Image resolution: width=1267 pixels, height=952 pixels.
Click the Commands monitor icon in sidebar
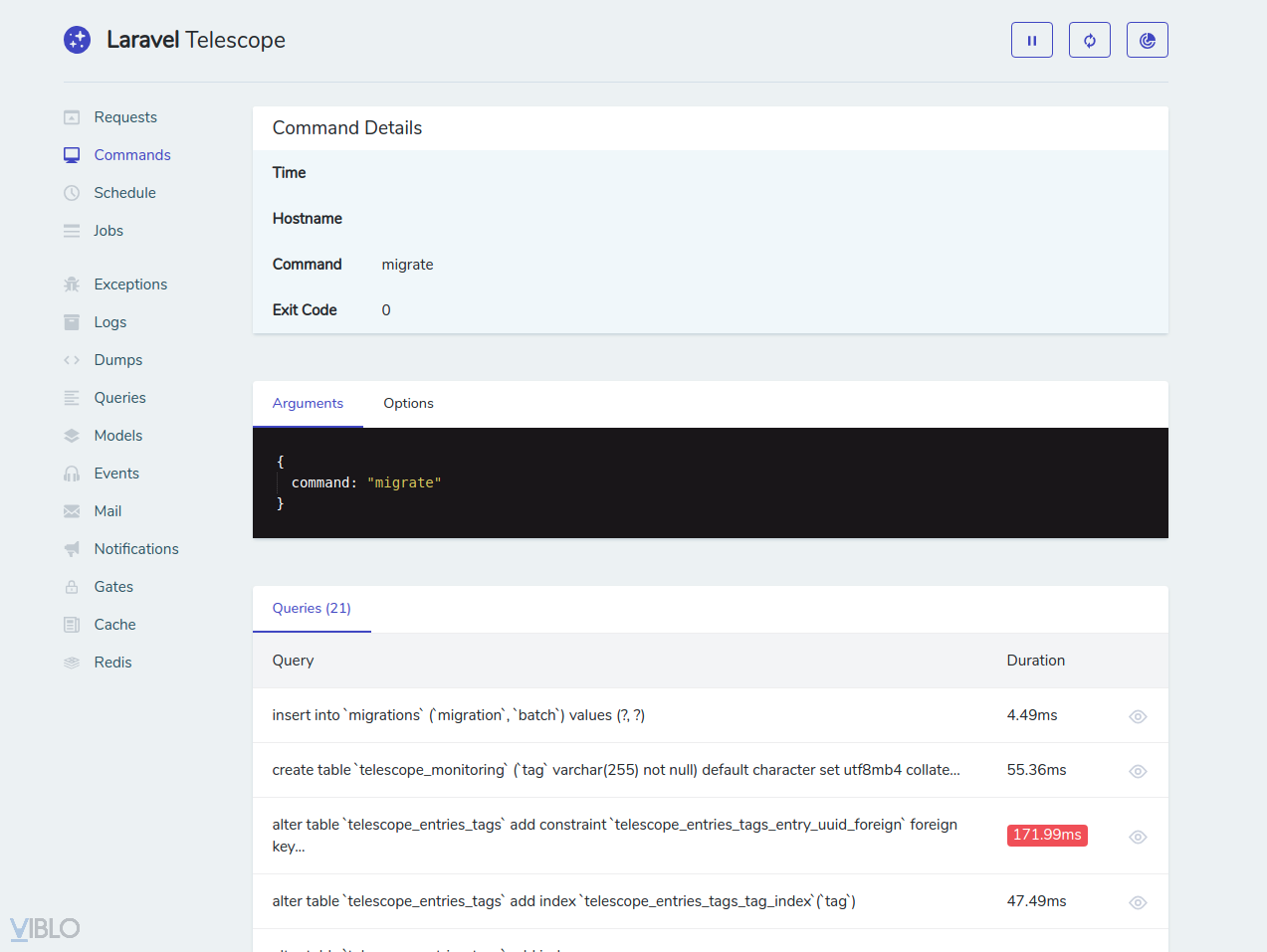pos(72,155)
